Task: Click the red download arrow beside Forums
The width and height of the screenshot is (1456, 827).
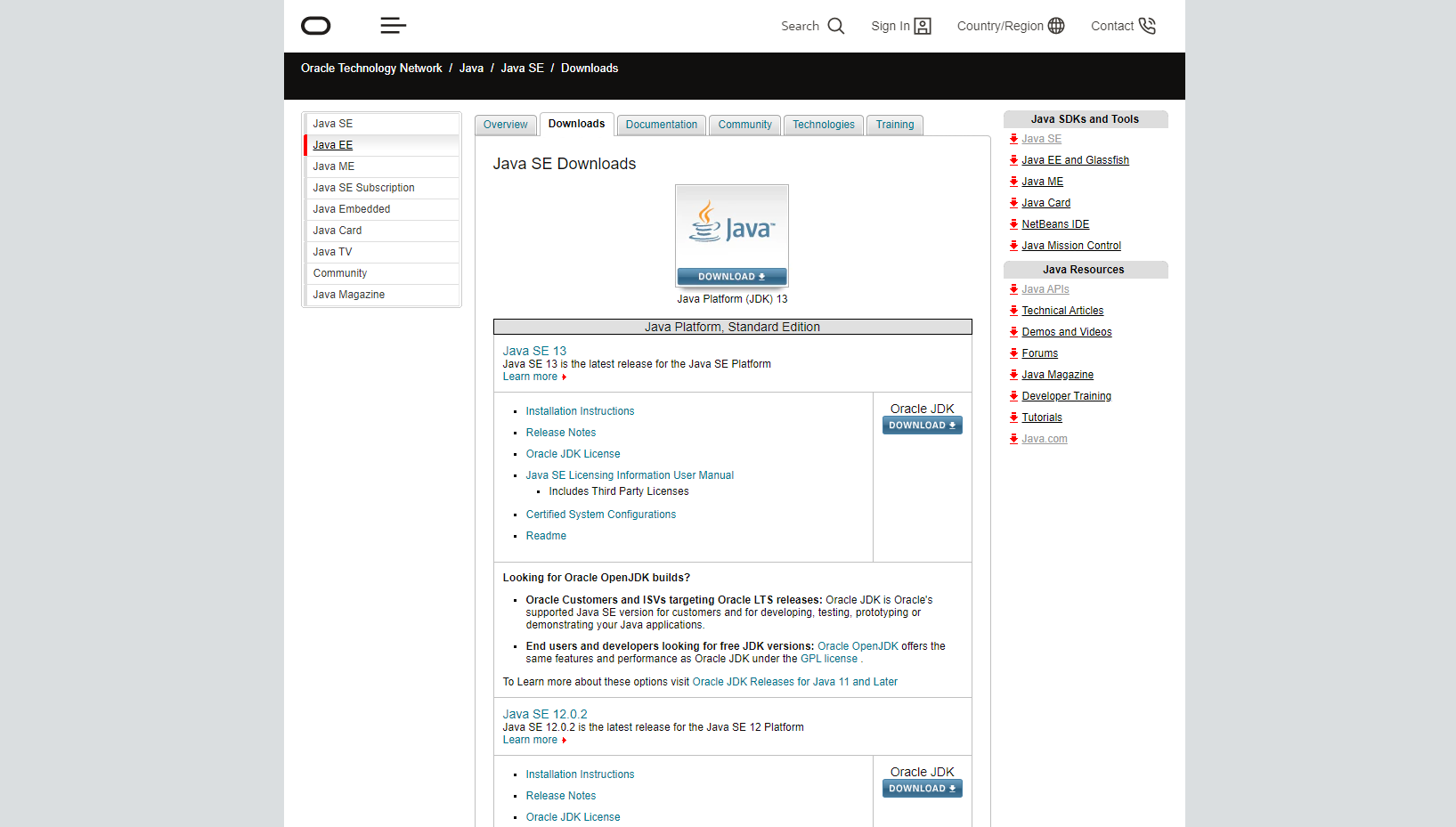Action: tap(1013, 353)
